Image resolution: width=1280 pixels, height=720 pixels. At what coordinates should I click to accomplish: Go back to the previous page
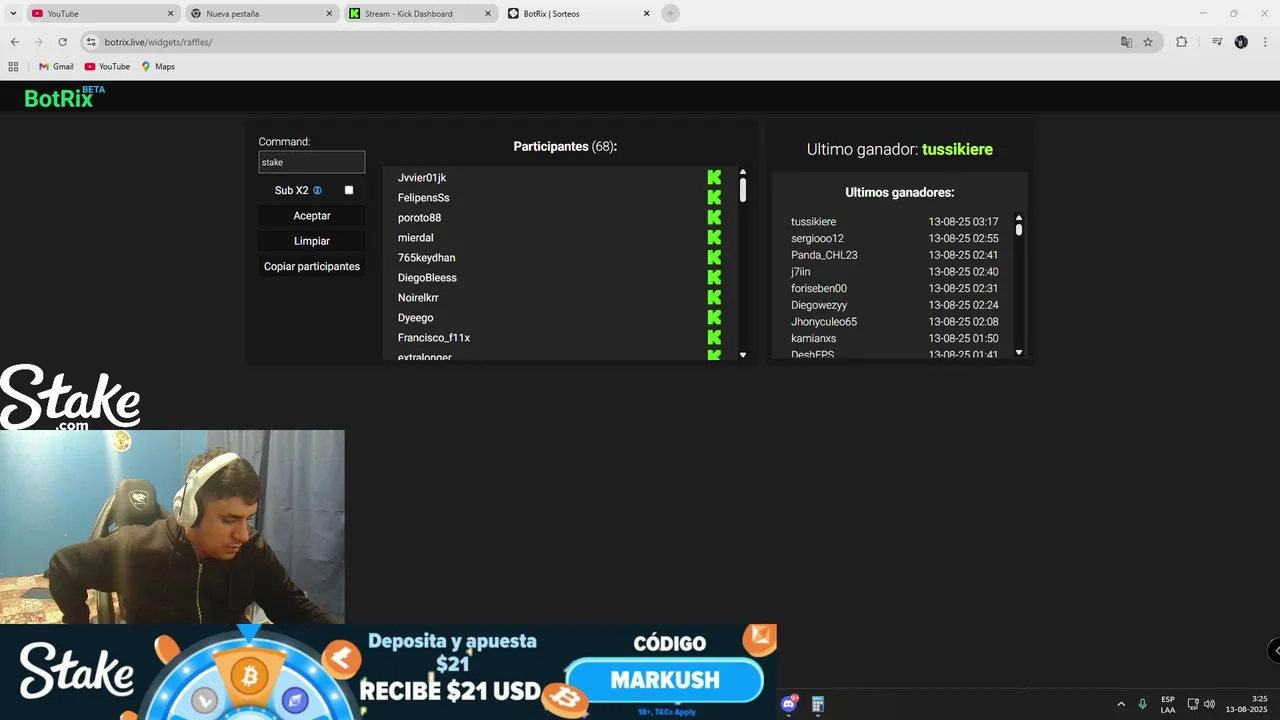14,42
